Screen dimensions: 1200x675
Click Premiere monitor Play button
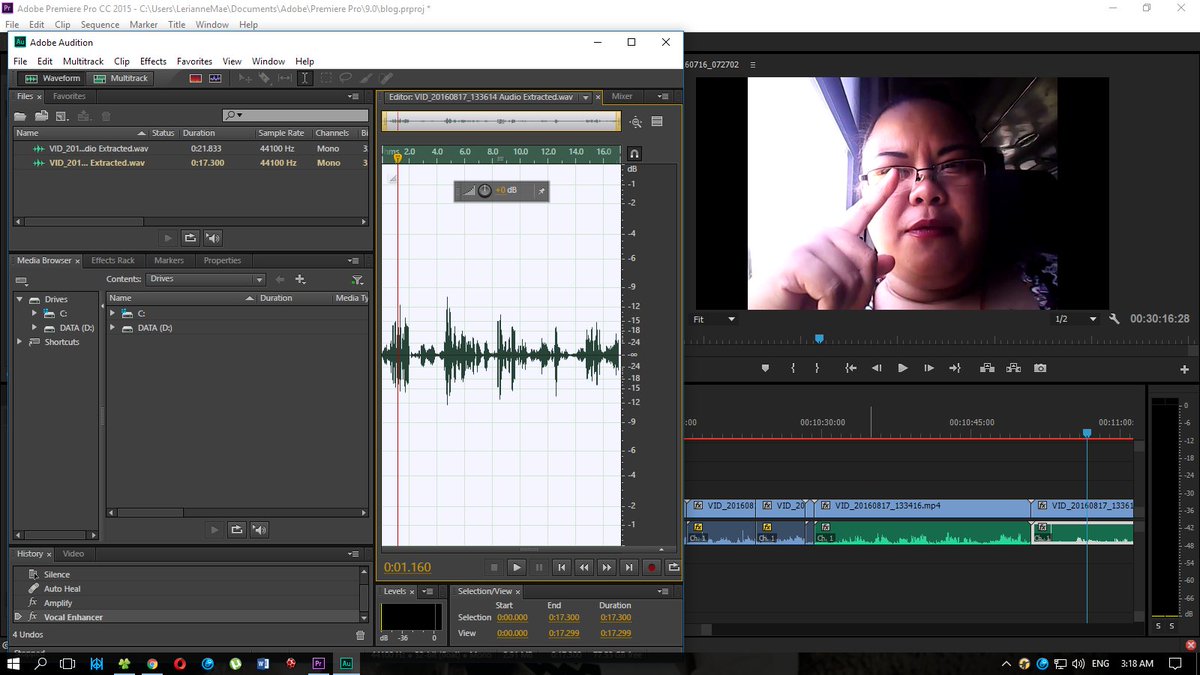click(903, 368)
